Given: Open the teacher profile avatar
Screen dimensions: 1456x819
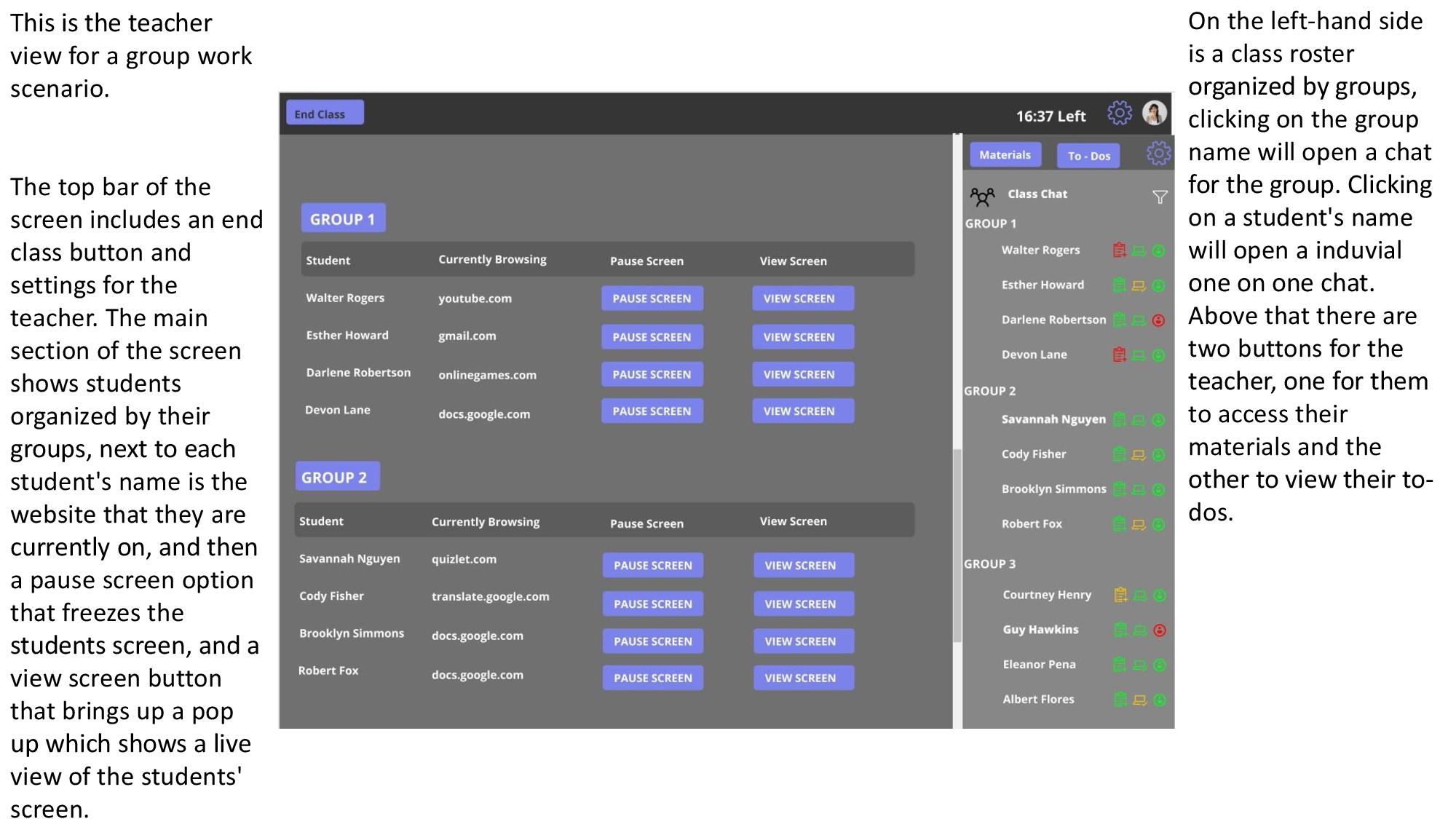Looking at the screenshot, I should click(1154, 113).
